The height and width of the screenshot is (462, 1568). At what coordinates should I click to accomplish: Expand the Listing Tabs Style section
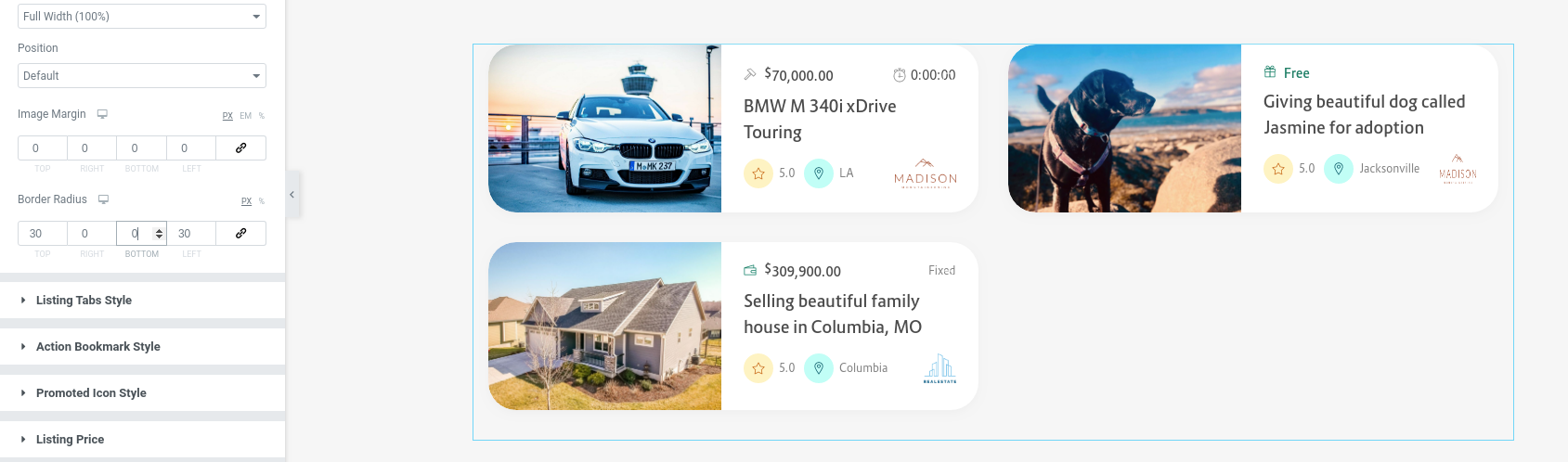(84, 301)
